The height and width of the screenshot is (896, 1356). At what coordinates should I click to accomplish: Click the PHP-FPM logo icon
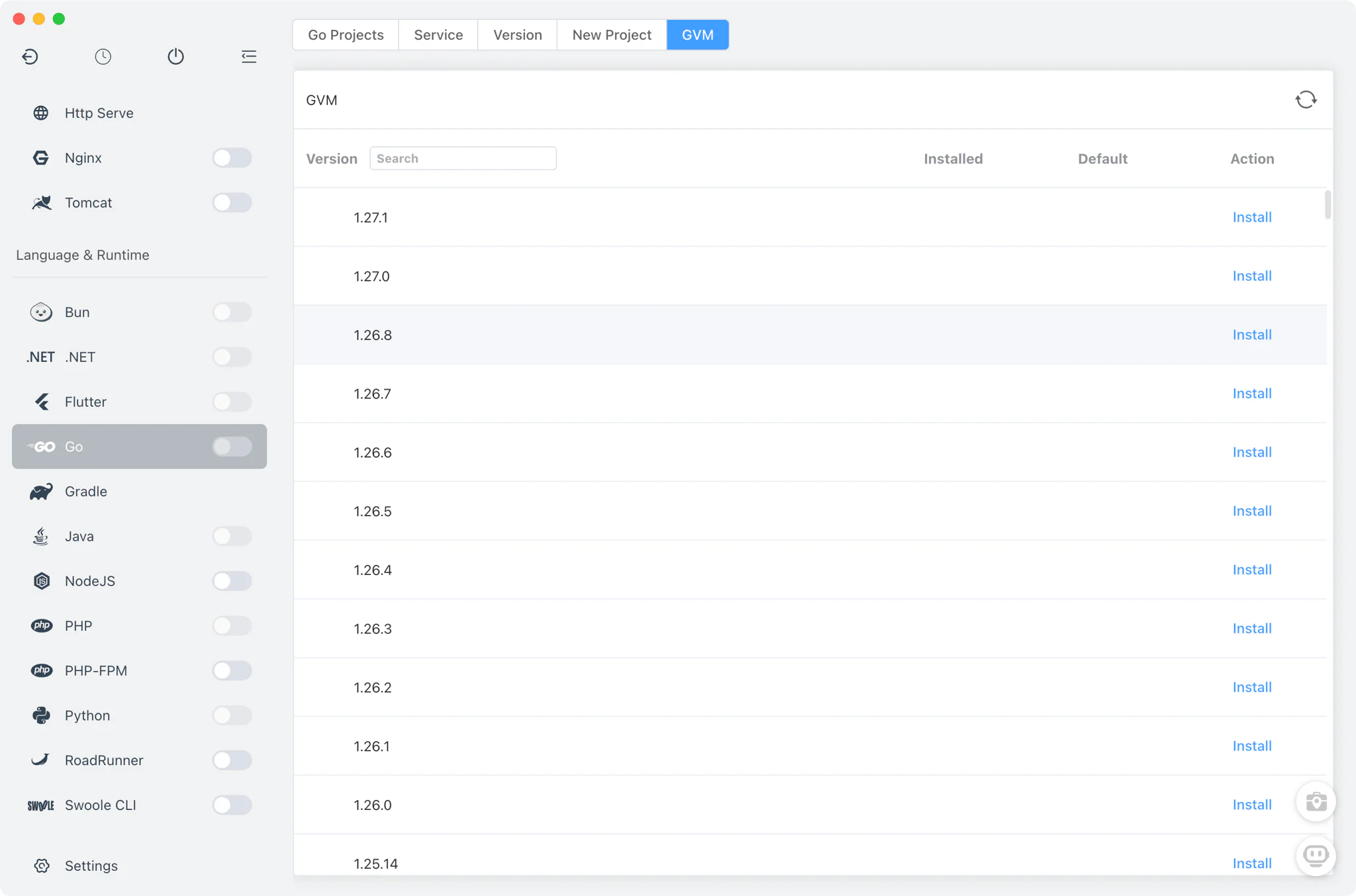pyautogui.click(x=41, y=670)
